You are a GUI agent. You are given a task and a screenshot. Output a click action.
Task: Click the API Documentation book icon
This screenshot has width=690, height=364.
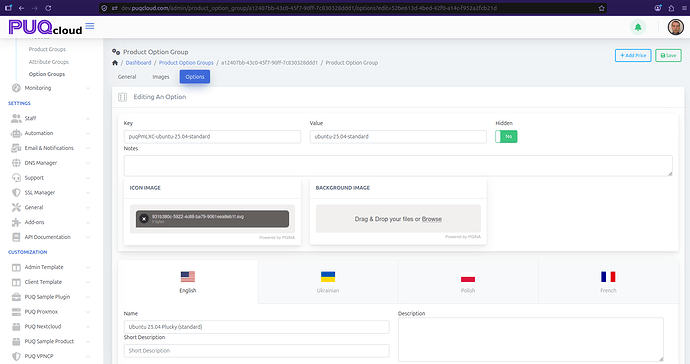point(16,237)
